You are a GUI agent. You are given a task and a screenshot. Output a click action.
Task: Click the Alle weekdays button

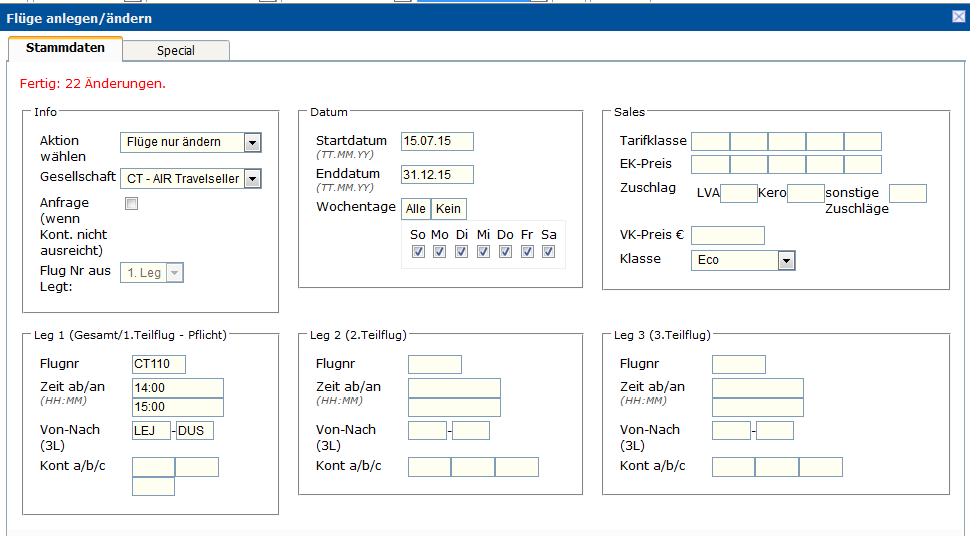[416, 209]
